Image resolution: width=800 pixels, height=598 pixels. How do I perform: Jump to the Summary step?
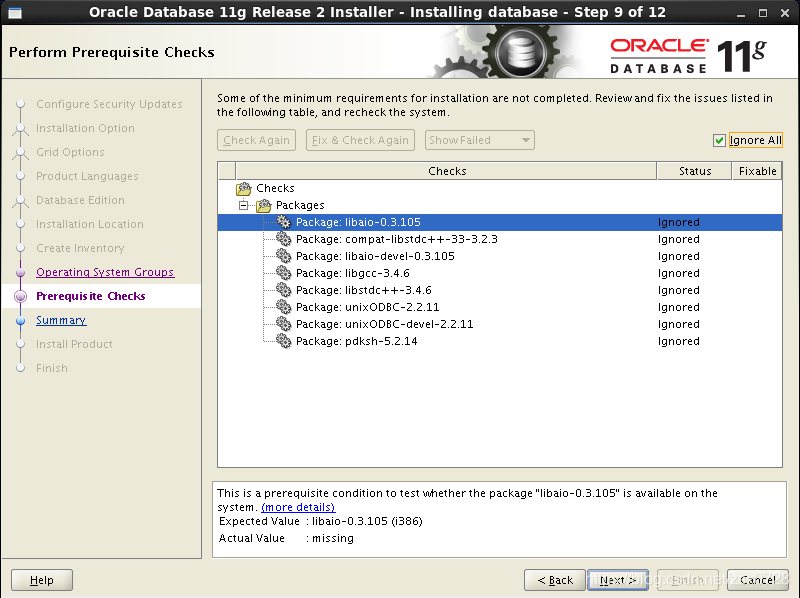point(61,320)
